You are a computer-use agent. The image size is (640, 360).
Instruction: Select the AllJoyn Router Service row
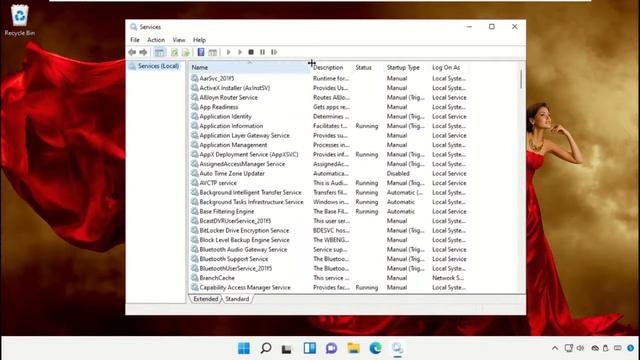[229, 98]
